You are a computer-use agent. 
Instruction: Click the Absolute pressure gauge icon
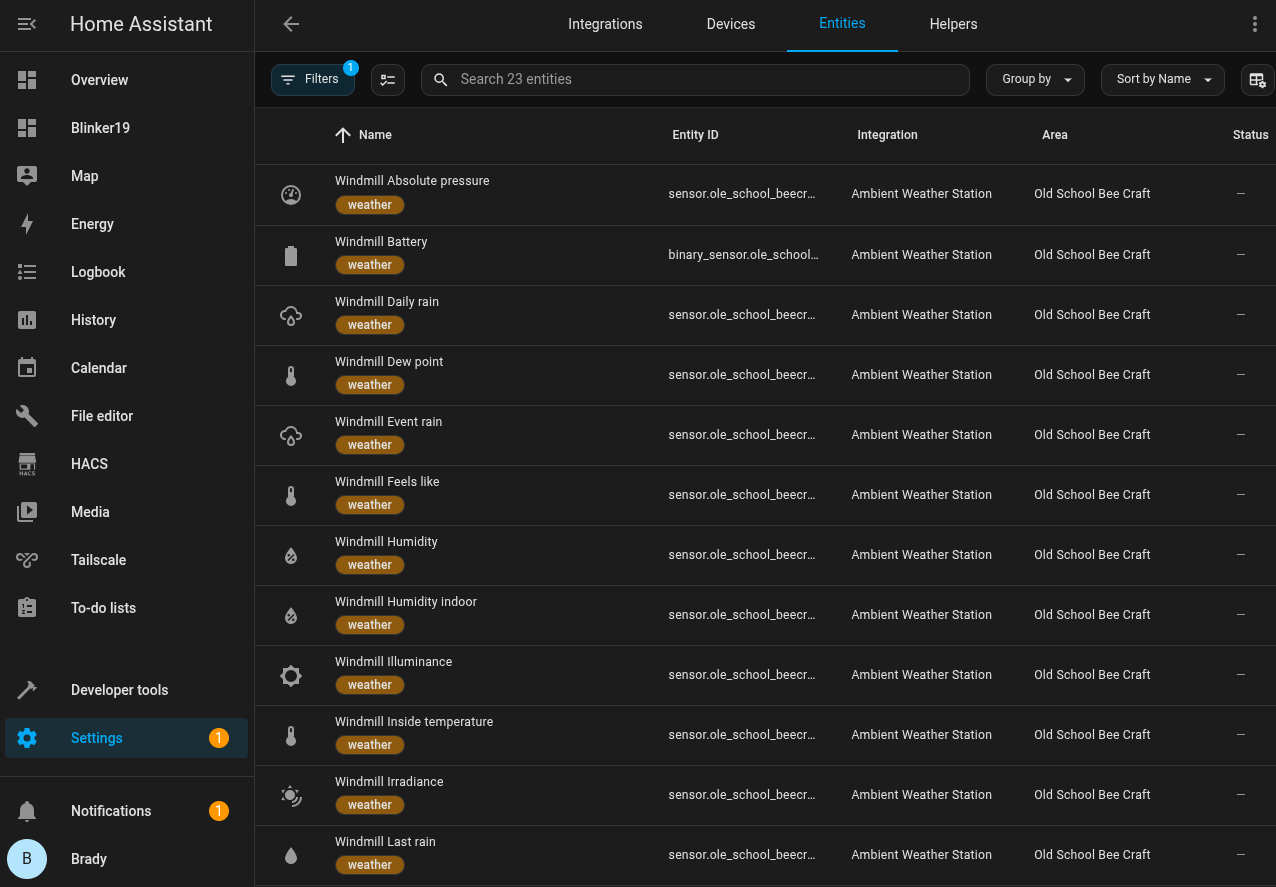click(x=291, y=195)
